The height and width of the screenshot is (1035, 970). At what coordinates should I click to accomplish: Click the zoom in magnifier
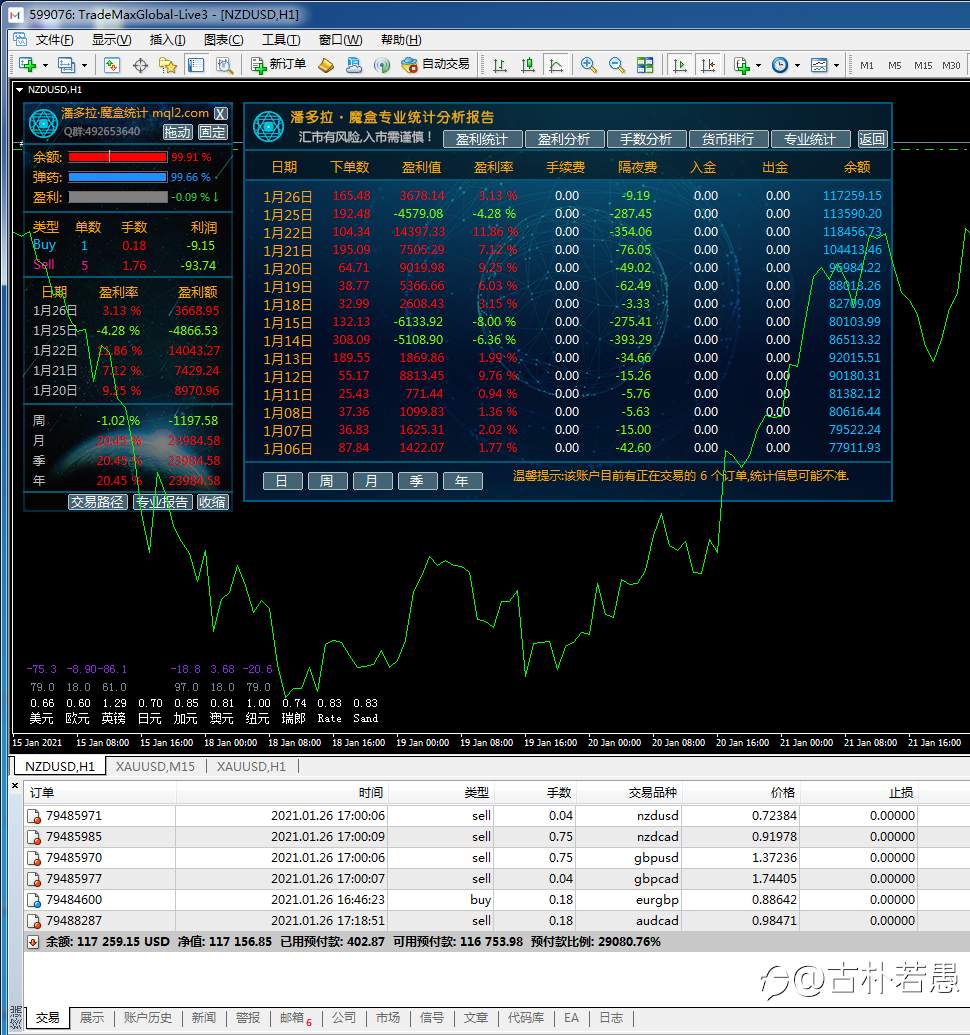pyautogui.click(x=589, y=65)
